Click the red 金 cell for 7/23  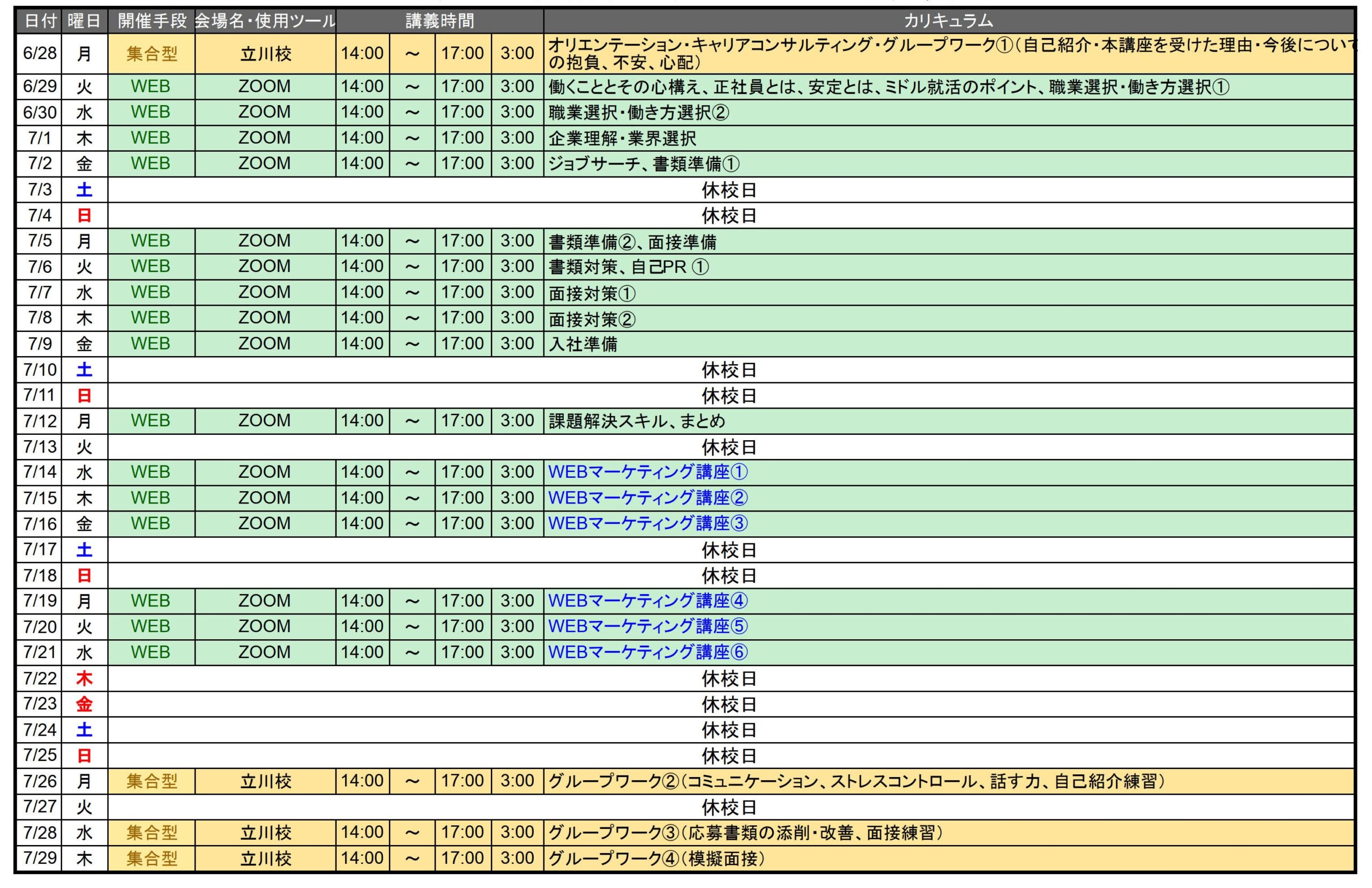tap(84, 704)
